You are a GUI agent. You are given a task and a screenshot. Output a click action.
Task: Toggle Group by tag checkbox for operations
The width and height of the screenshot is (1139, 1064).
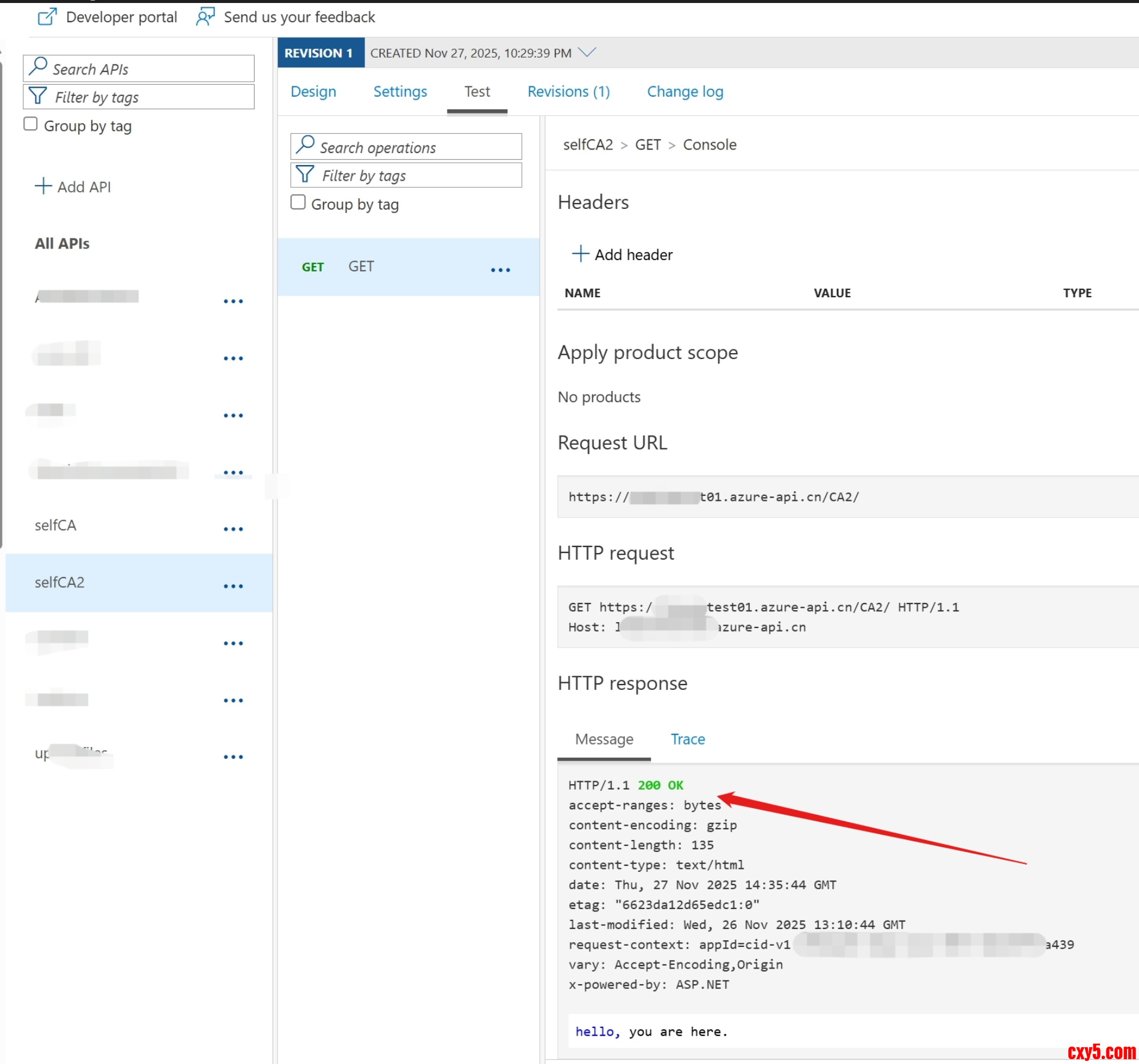[x=298, y=202]
